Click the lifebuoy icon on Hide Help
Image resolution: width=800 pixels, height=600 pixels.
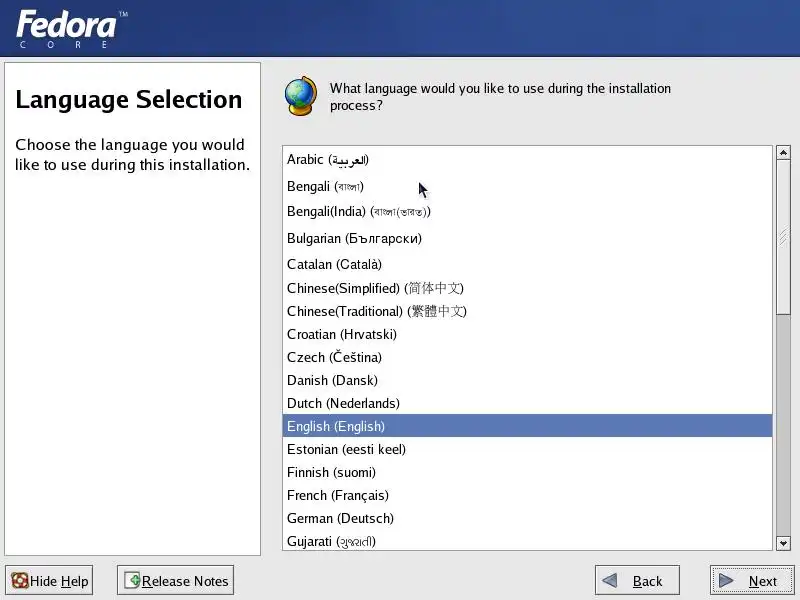coord(19,581)
